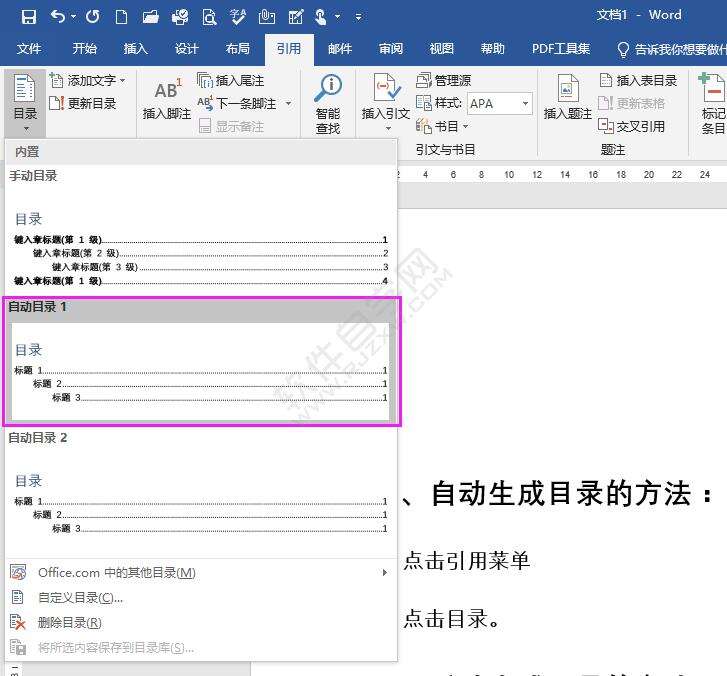The height and width of the screenshot is (676, 727).
Task: Click the 智能查找 magnifier icon
Action: coord(328,89)
